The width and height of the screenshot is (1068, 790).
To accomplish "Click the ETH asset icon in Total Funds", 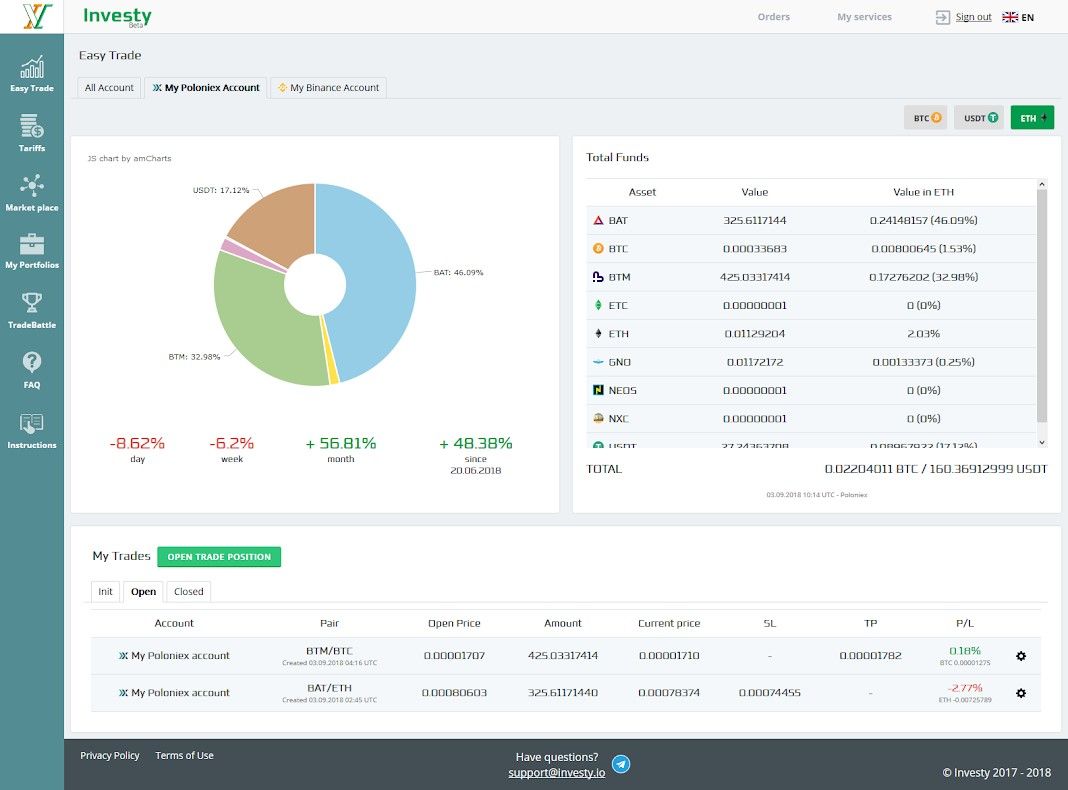I will click(598, 334).
